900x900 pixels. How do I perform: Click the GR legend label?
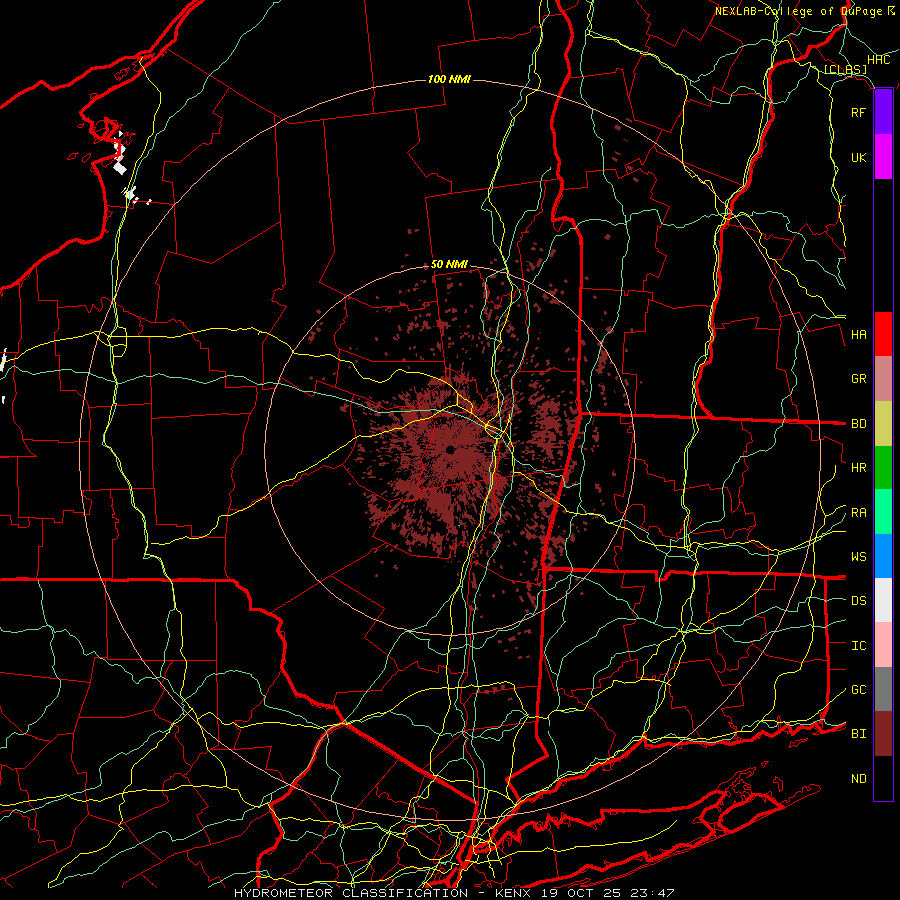[858, 379]
